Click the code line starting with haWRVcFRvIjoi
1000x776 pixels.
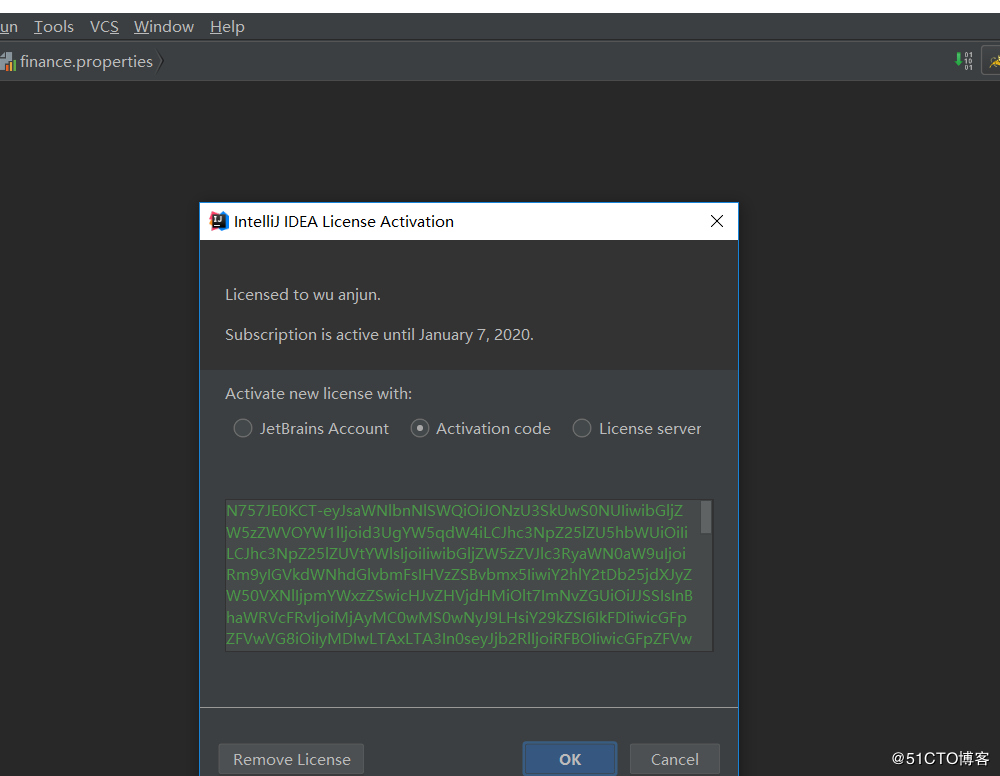[457, 617]
